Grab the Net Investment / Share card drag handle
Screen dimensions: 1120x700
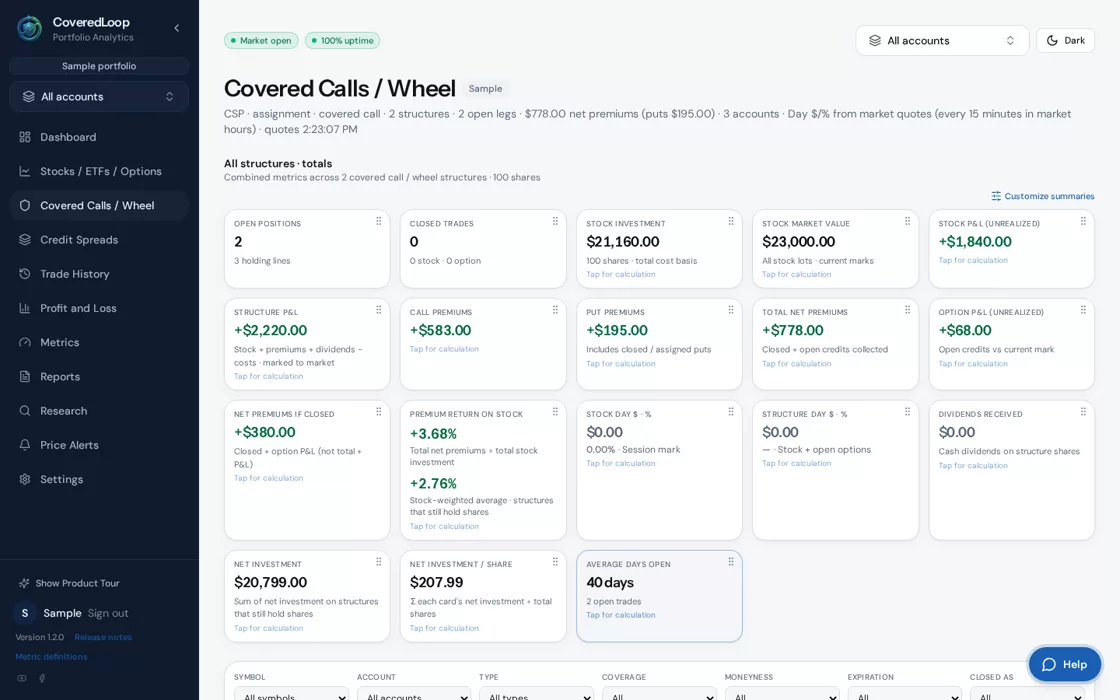(x=555, y=562)
